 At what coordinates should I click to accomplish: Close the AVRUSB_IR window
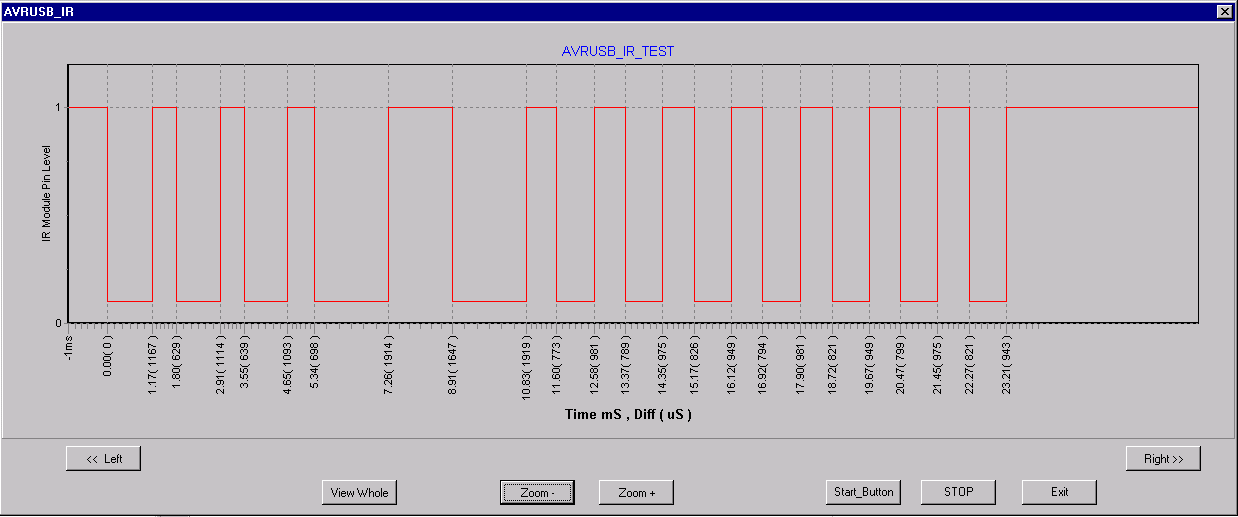click(1224, 11)
